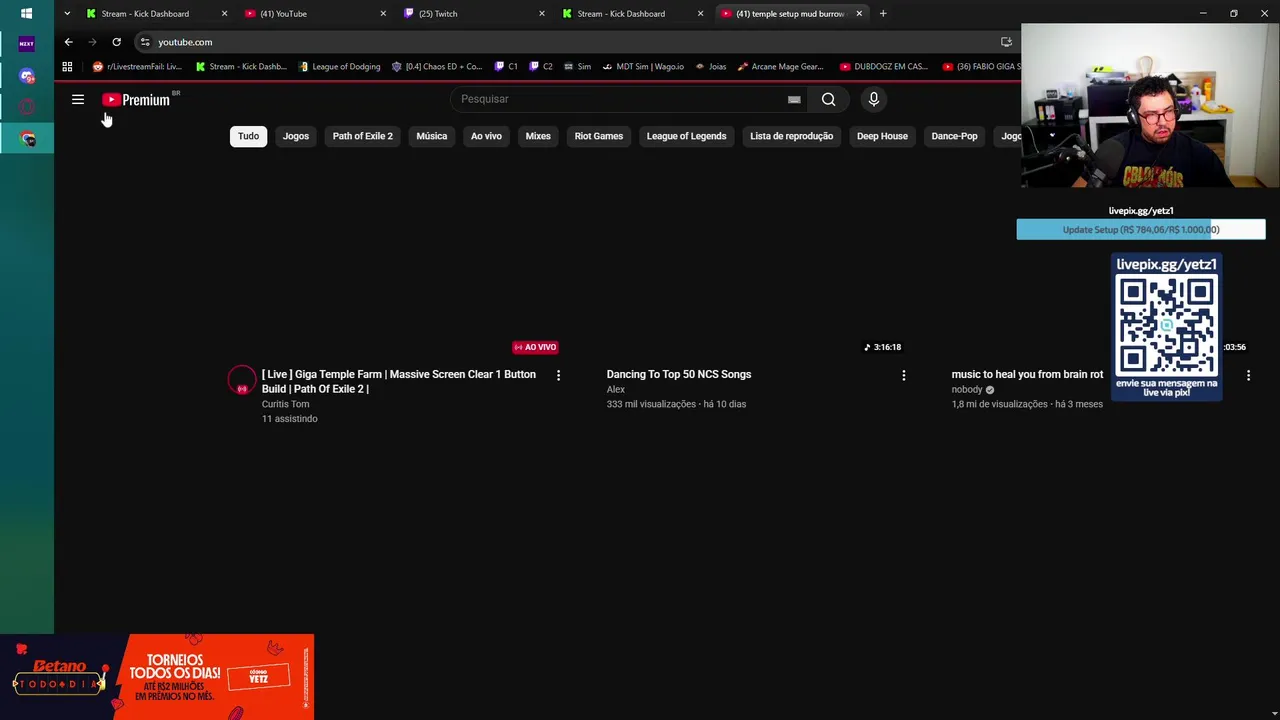Start voice search with the microphone
This screenshot has height=720, width=1280.
pos(873,99)
